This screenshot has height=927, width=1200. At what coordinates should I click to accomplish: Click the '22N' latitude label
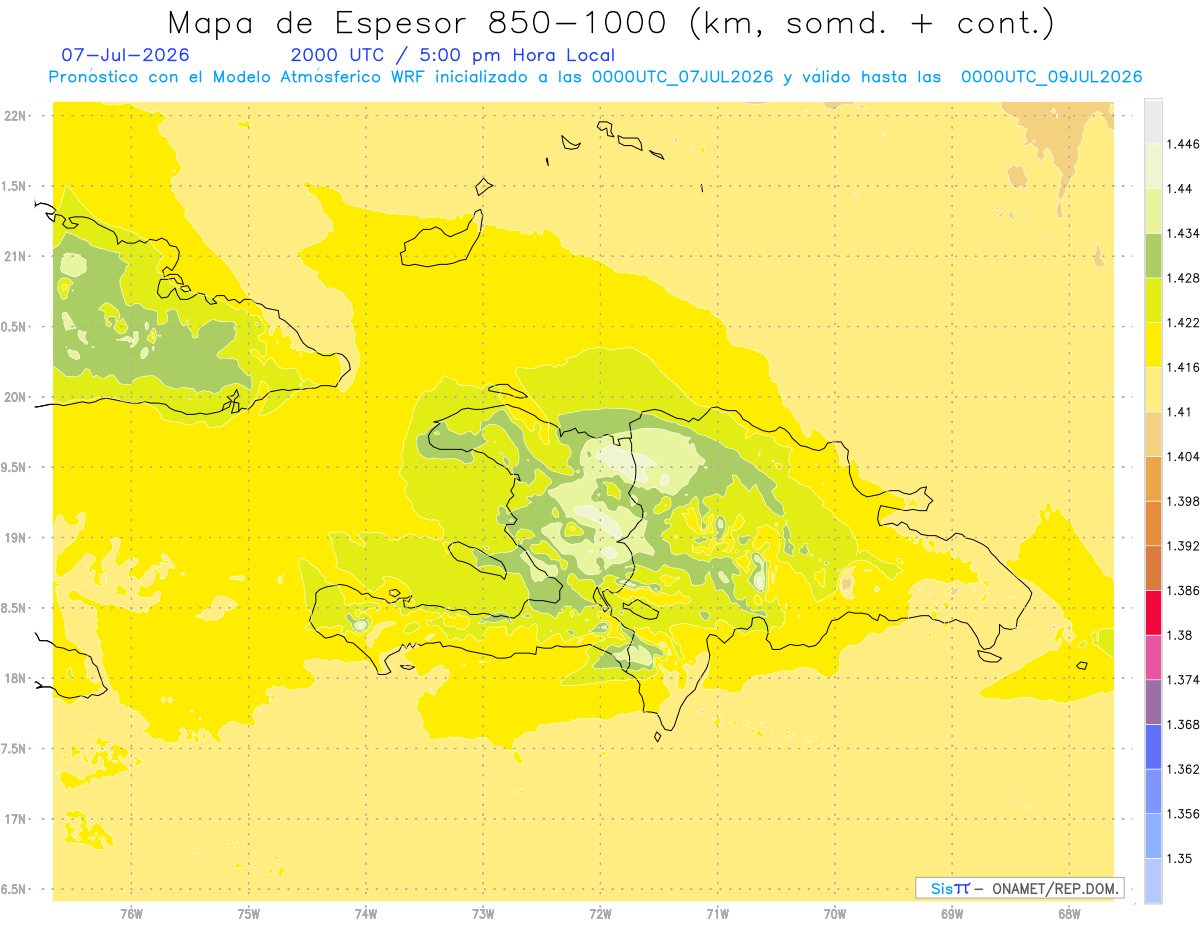(x=17, y=116)
